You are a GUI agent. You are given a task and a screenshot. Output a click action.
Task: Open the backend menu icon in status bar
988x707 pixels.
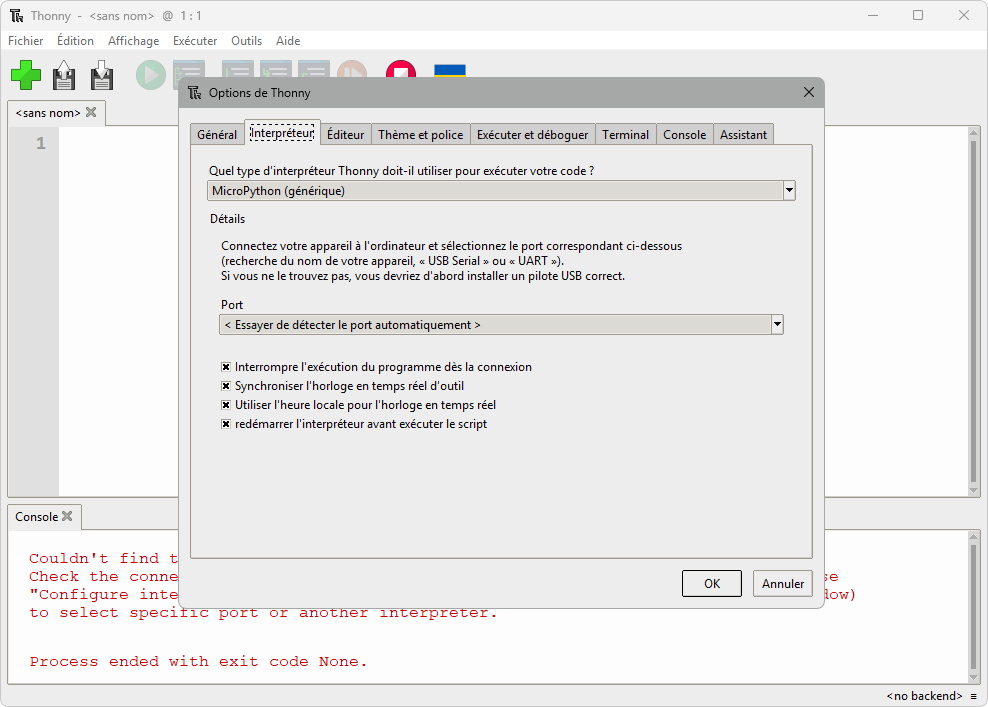pos(974,696)
